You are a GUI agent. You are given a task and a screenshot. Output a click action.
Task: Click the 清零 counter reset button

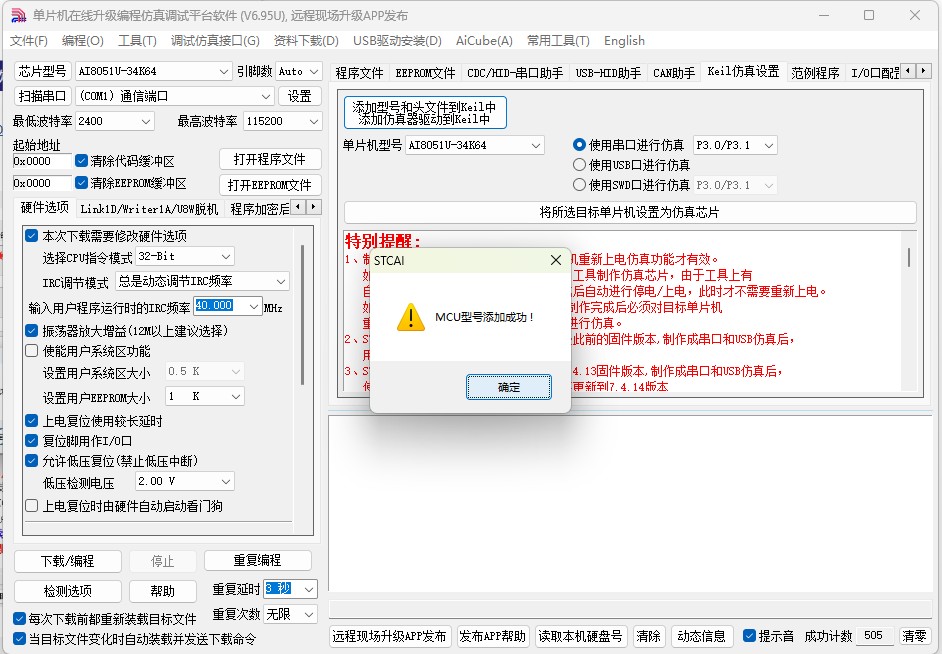pos(914,636)
